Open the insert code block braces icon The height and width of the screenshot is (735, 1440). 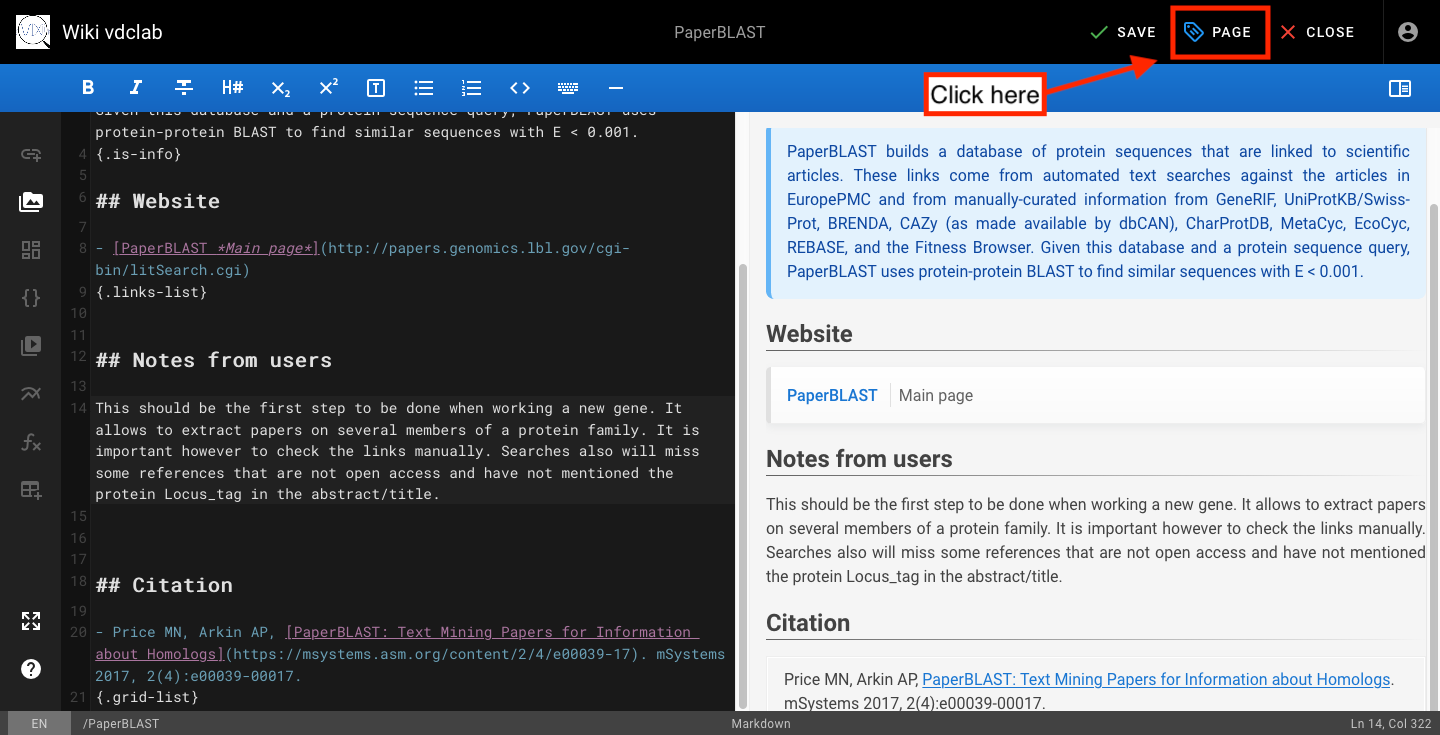click(x=31, y=298)
